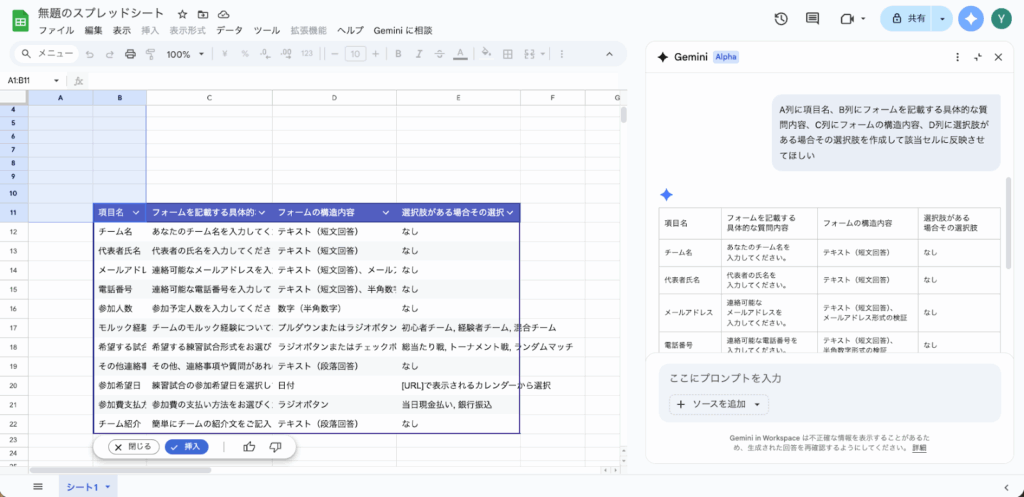Select the paint format tool
This screenshot has width=1024, height=497.
coord(150,54)
